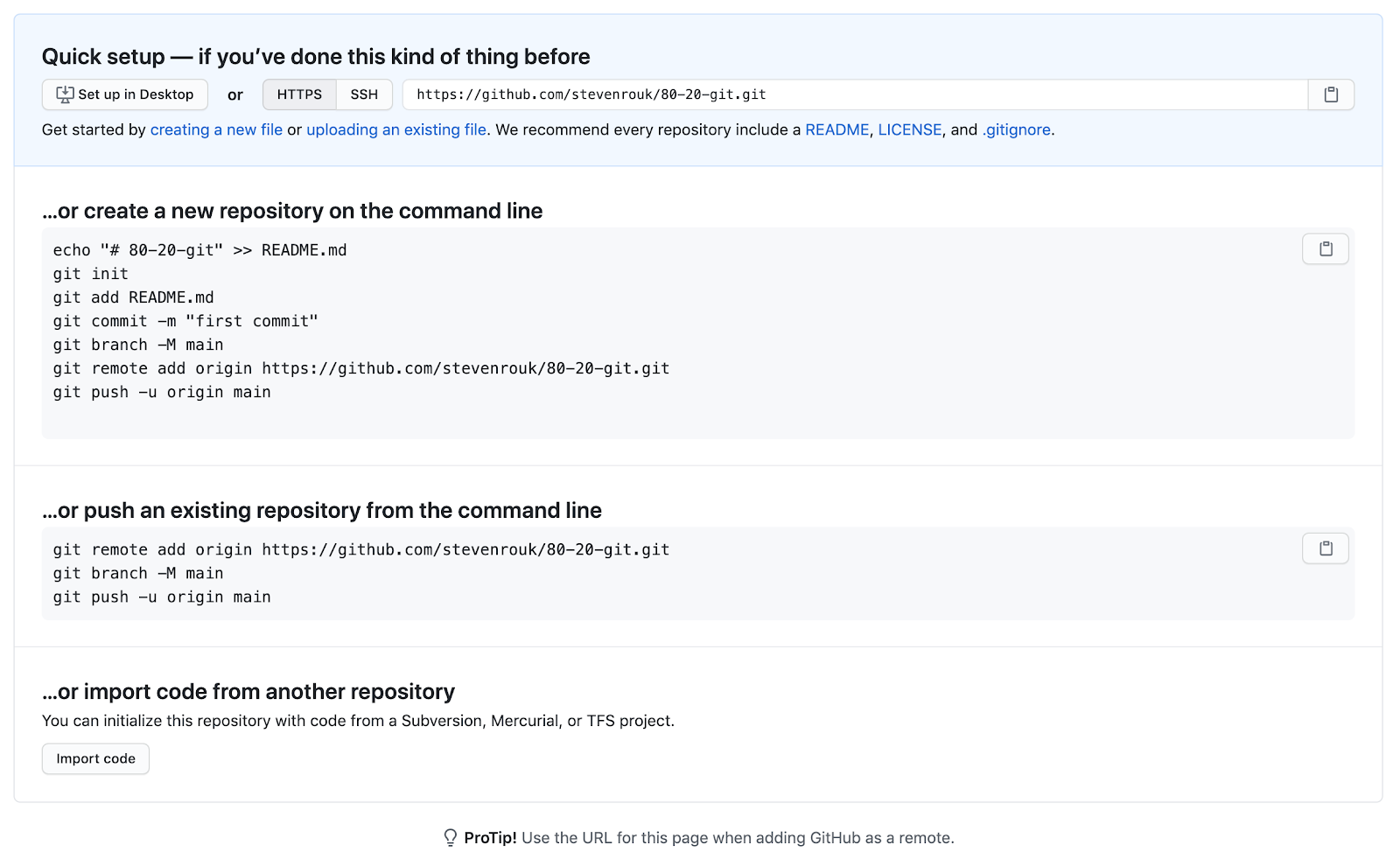The width and height of the screenshot is (1400, 859).
Task: Click the ProTip lightbulb icon
Action: (x=450, y=838)
